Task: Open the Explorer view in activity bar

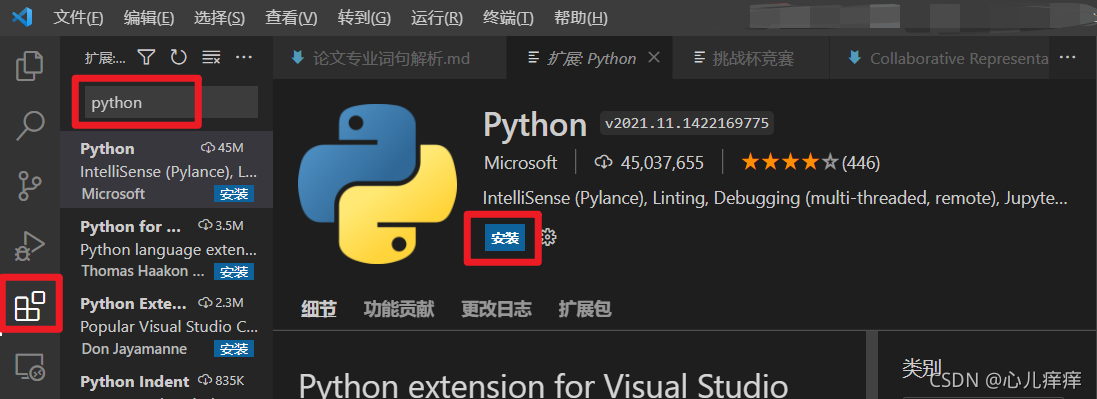Action: [x=30, y=66]
